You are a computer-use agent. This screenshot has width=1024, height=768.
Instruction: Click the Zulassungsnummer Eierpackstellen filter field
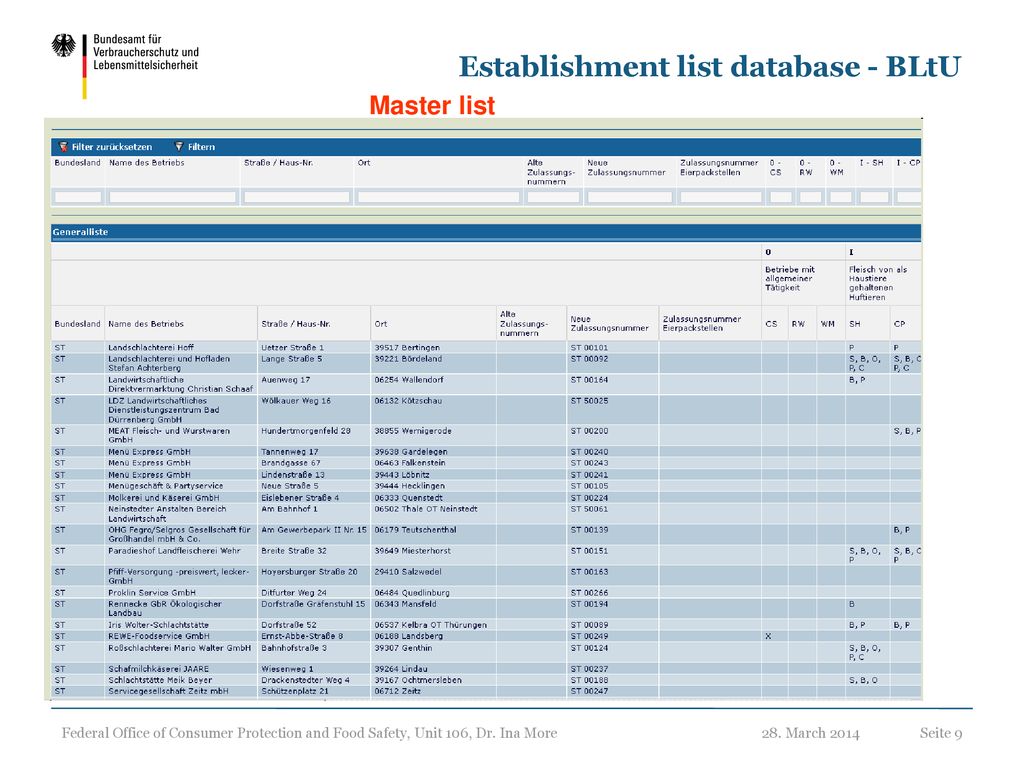point(720,197)
